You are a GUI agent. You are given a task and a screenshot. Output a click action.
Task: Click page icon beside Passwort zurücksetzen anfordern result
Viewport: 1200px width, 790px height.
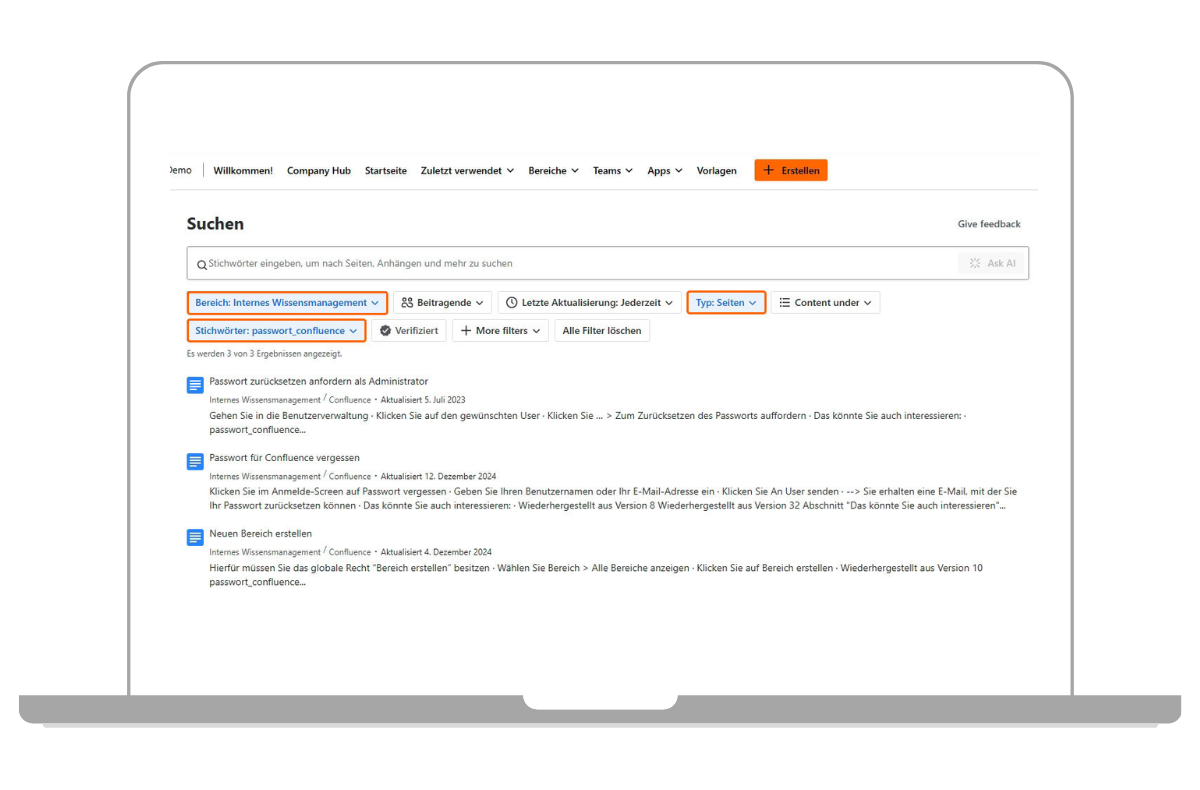click(x=195, y=385)
